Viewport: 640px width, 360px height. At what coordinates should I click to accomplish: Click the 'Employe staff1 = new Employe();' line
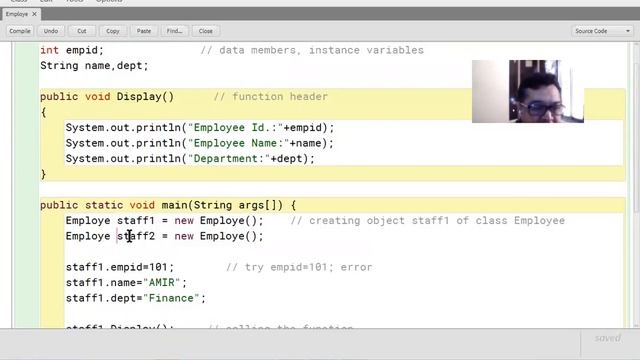click(164, 221)
